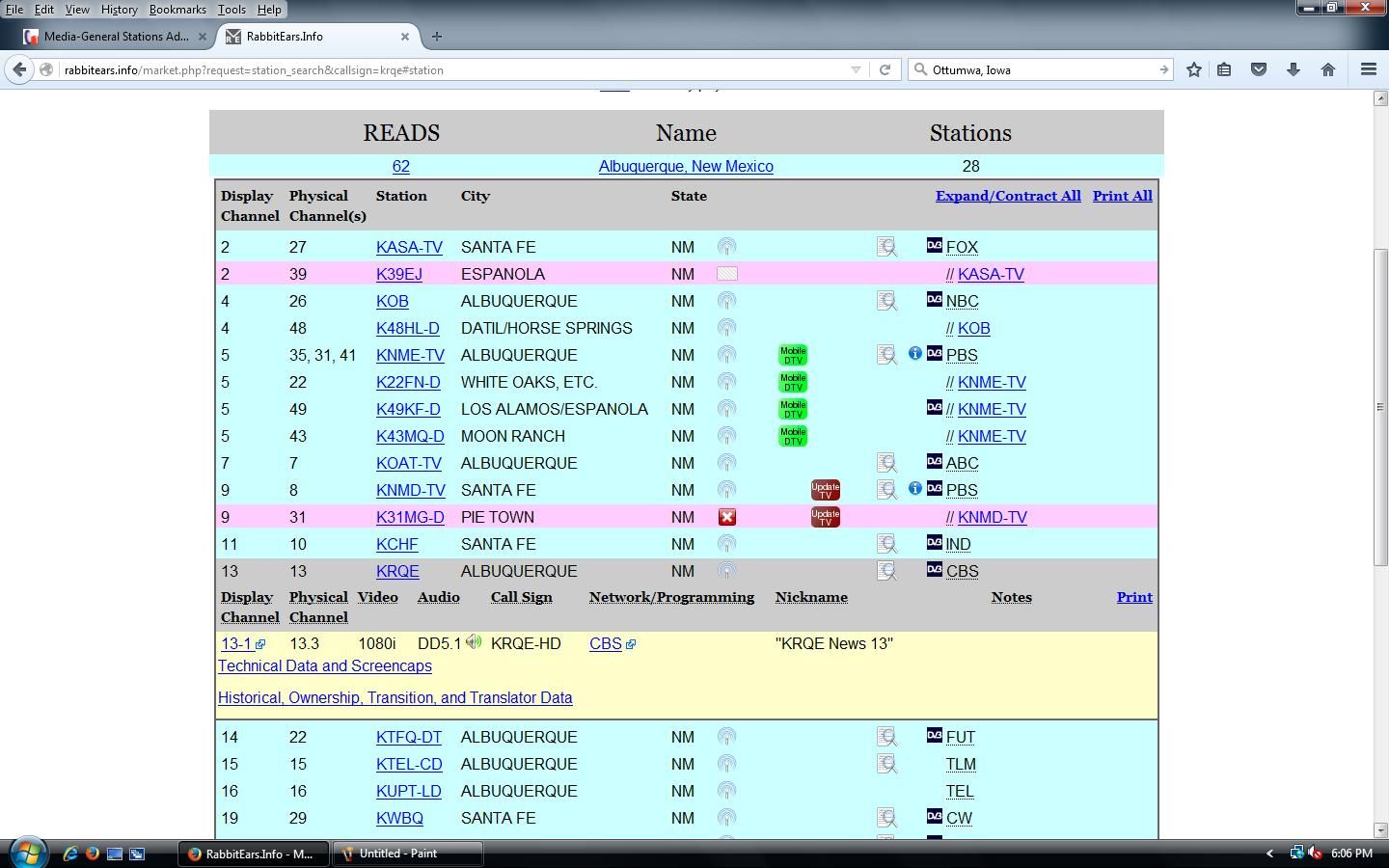Reload the page with the refresh button
The image size is (1389, 868).
885,69
